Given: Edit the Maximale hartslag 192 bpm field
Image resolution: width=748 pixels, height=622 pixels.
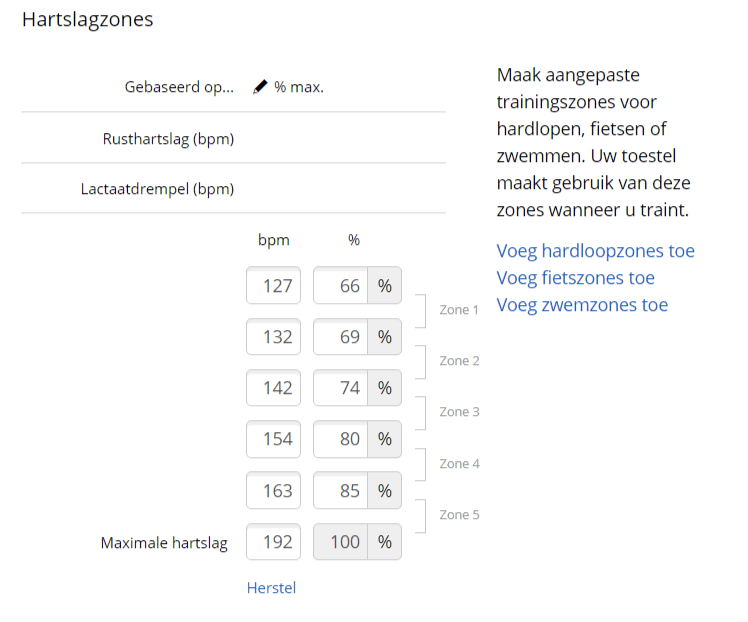Looking at the screenshot, I should point(274,542).
